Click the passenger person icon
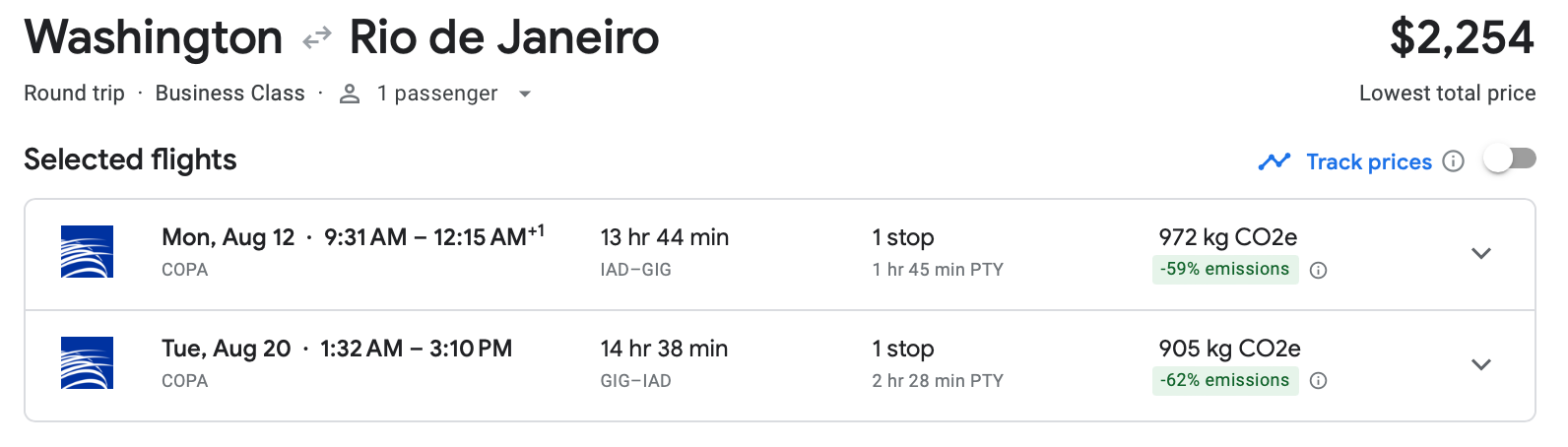The image size is (1568, 447). tap(349, 94)
